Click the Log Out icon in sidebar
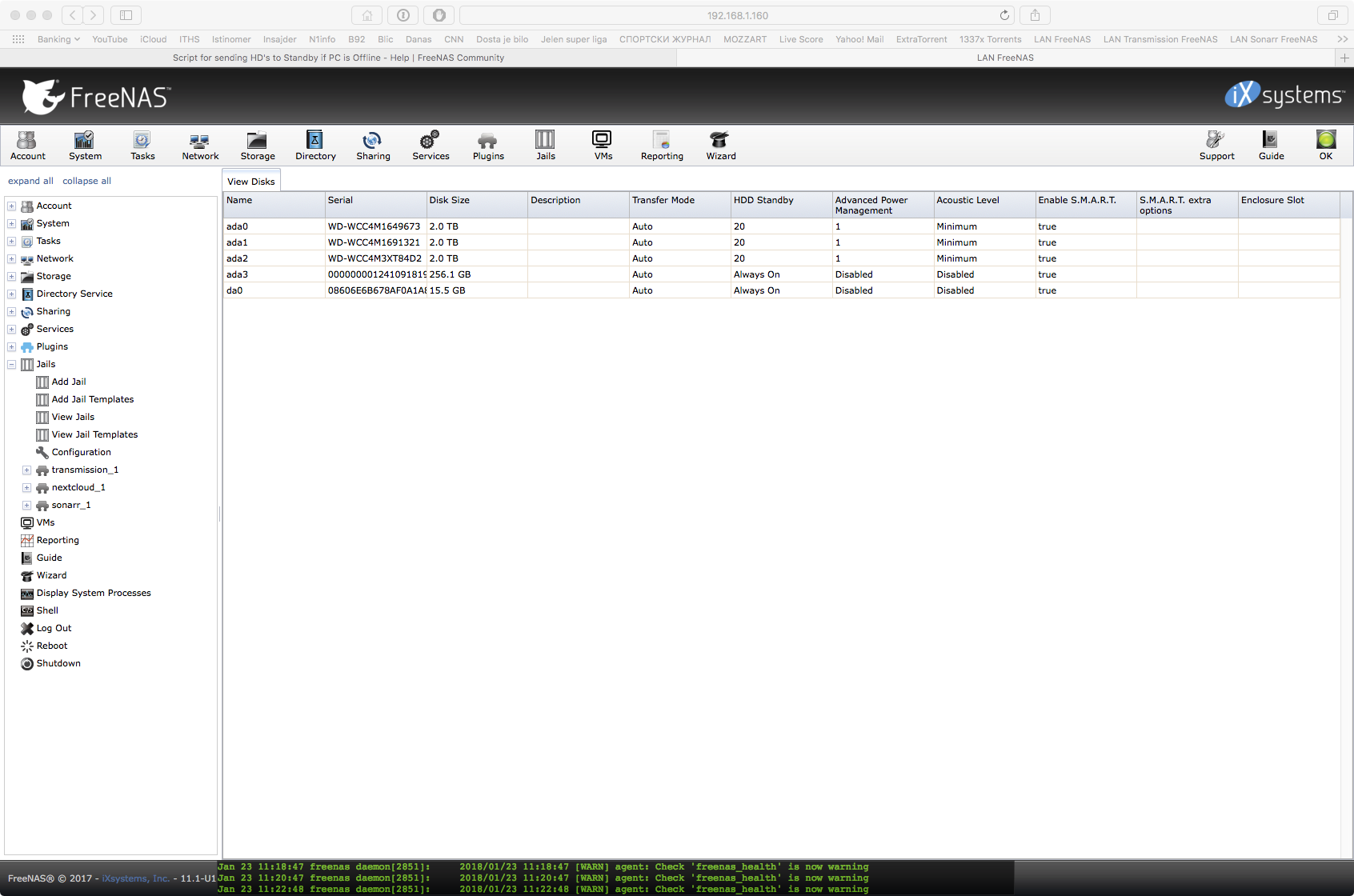1354x896 pixels. (27, 628)
